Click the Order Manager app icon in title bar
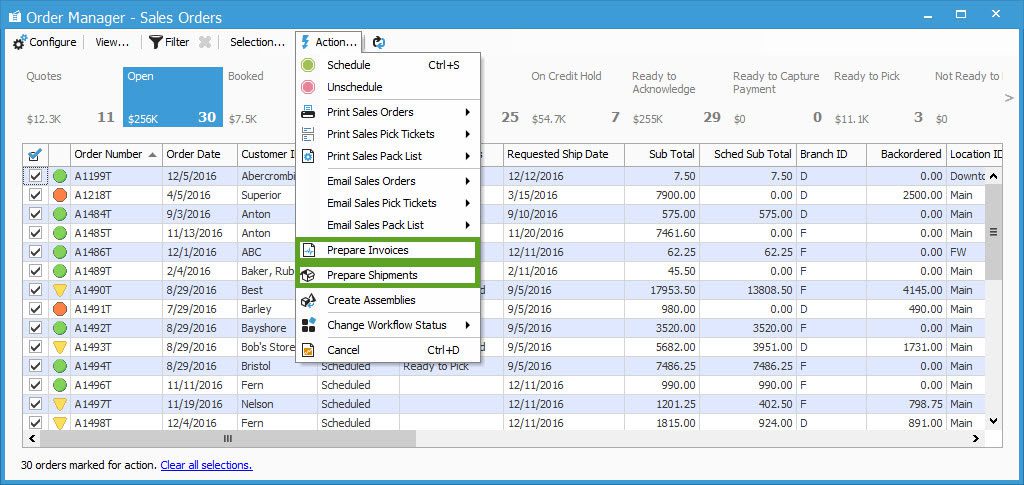The image size is (1024, 485). coord(14,17)
